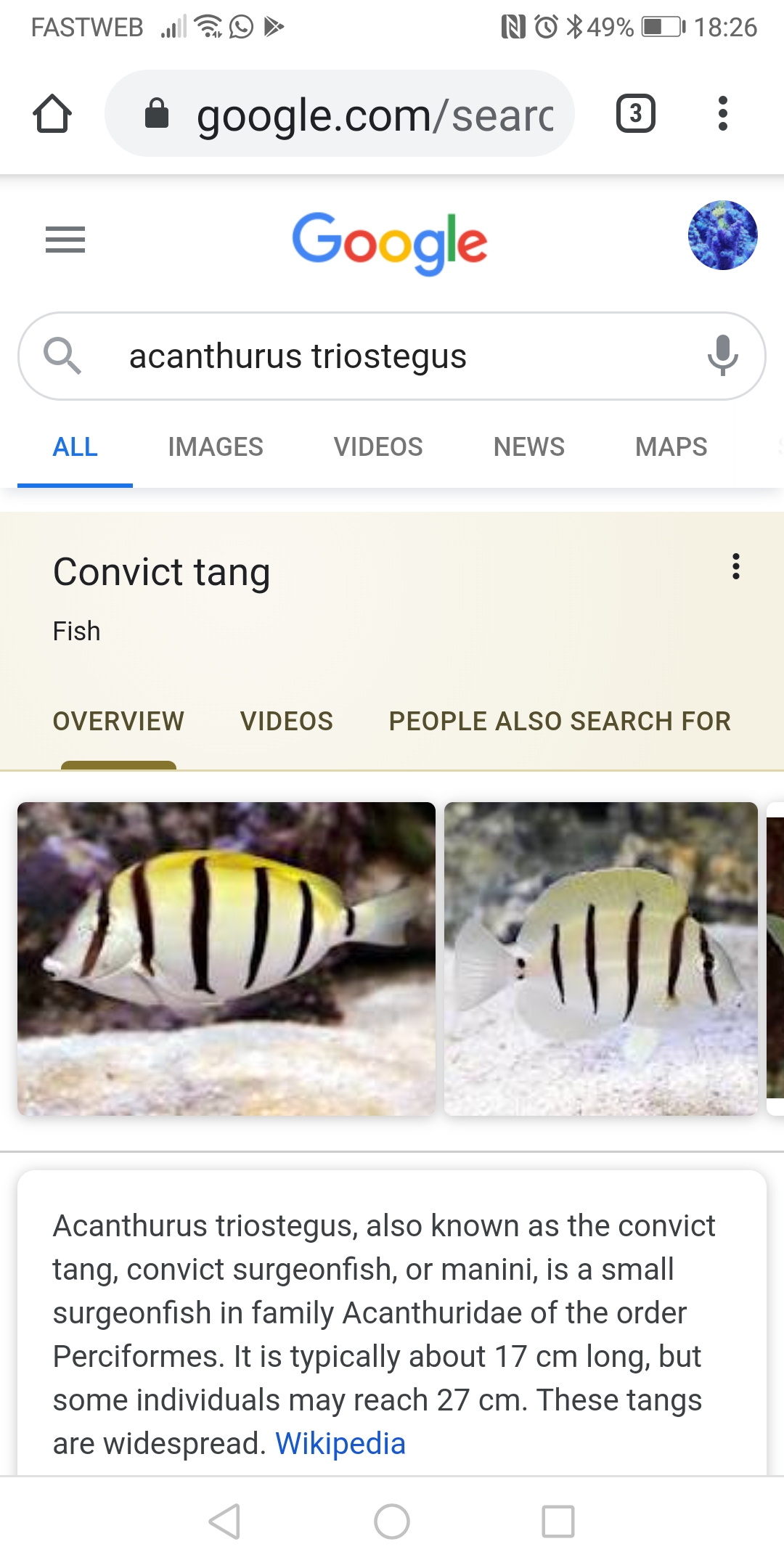The height and width of the screenshot is (1568, 784).
Task: Open the Wikipedia link
Action: [x=340, y=1443]
